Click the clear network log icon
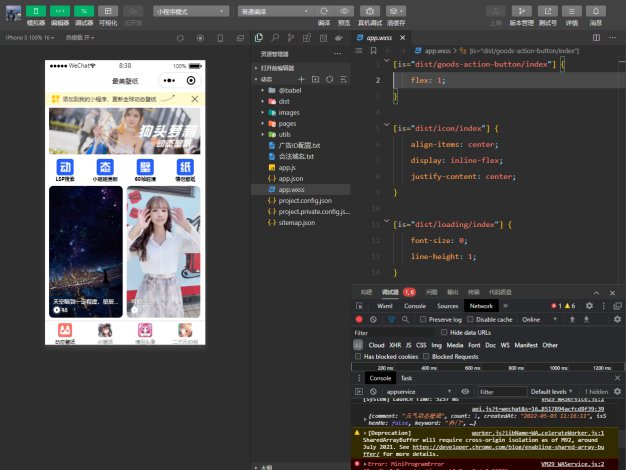Screen dimensions: 626x470 pos(373,319)
